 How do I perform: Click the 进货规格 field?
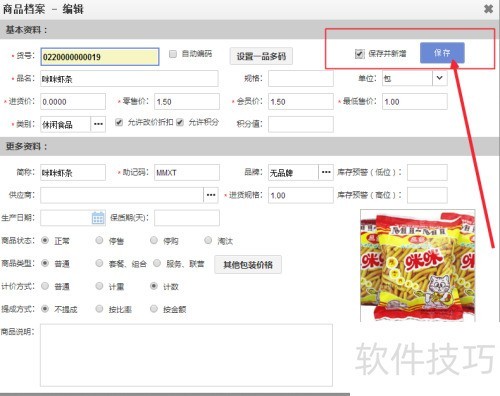(301, 195)
